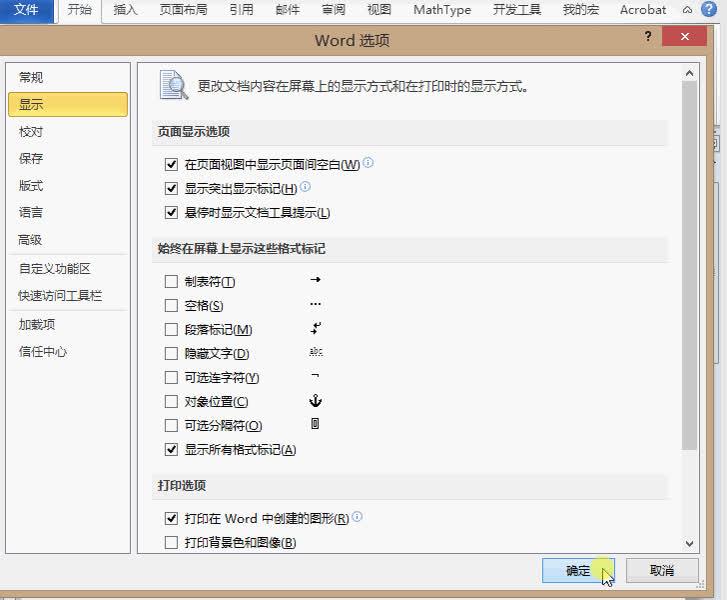The image size is (727, 600).
Task: Open 自定义功能区 options page
Action: coord(68,268)
